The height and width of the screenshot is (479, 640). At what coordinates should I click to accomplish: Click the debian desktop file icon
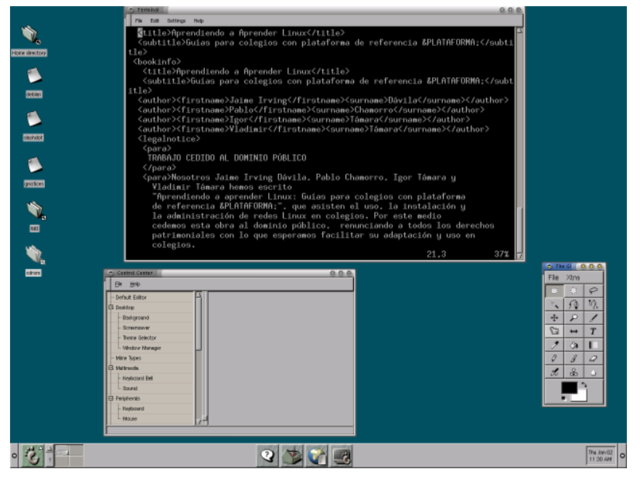33,83
